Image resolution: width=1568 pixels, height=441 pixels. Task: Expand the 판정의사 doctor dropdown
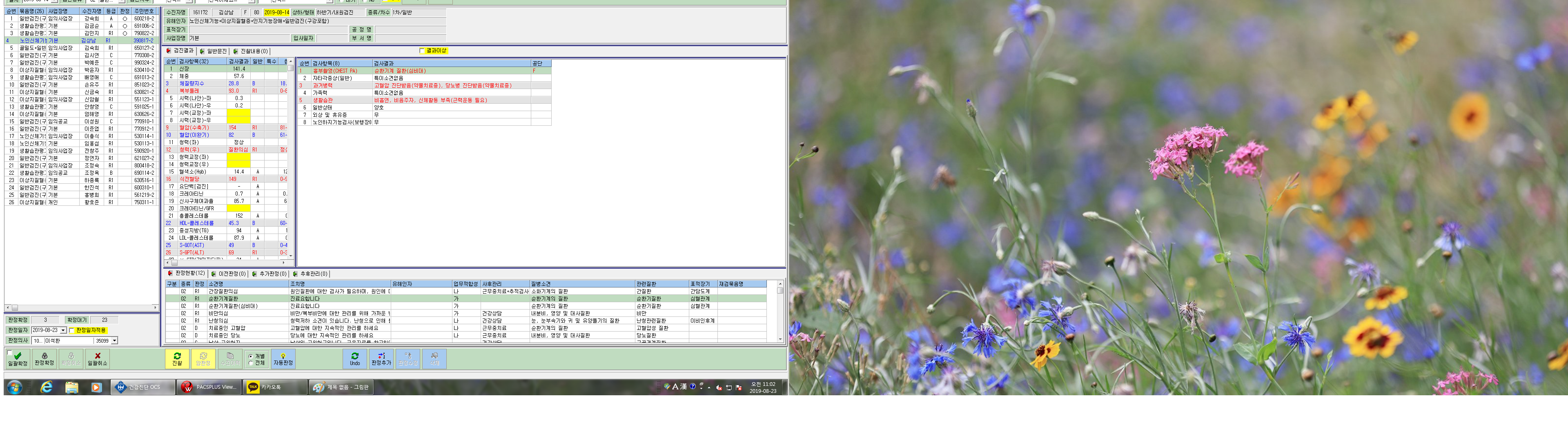[x=114, y=341]
